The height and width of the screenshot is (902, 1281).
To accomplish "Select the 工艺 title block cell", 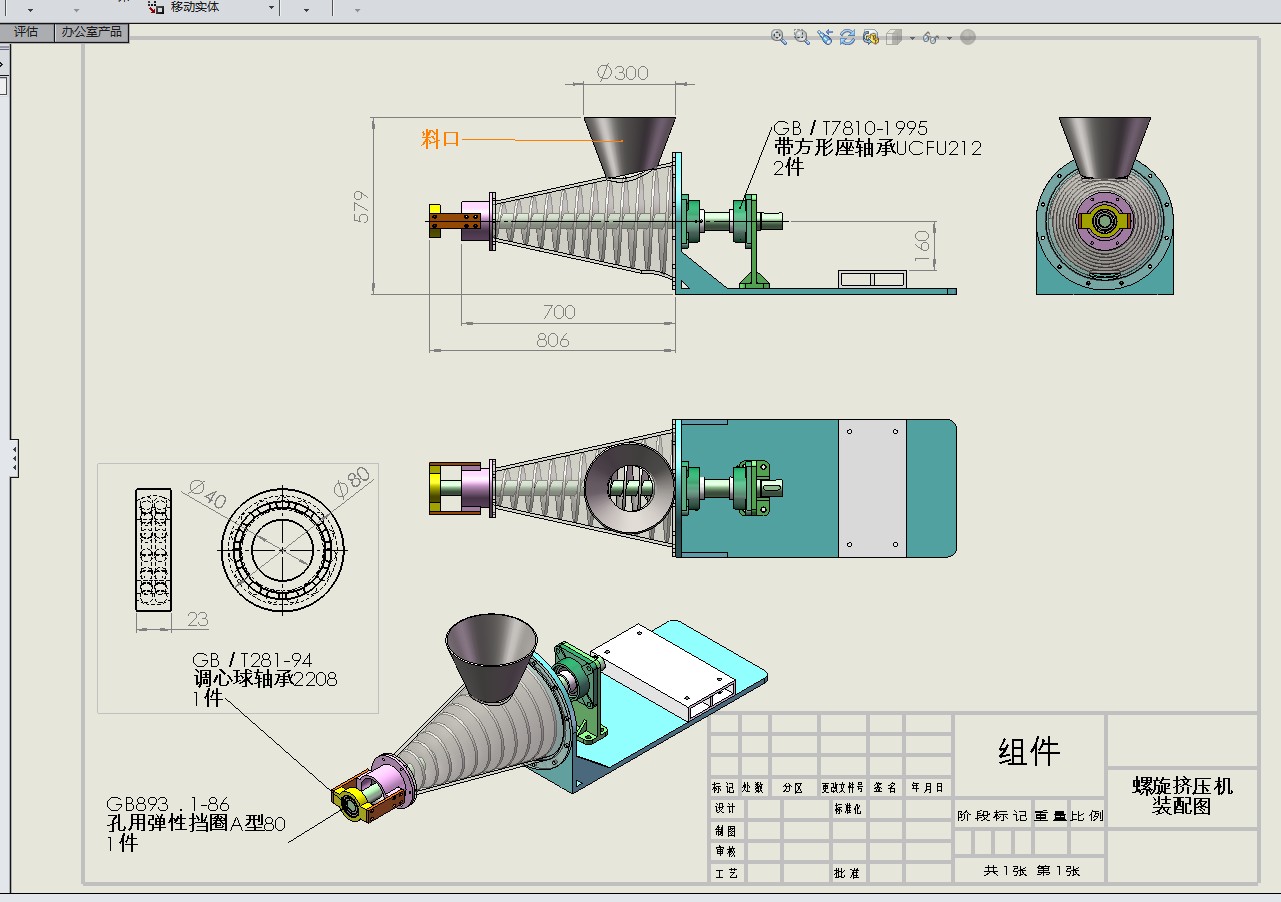I will click(727, 873).
